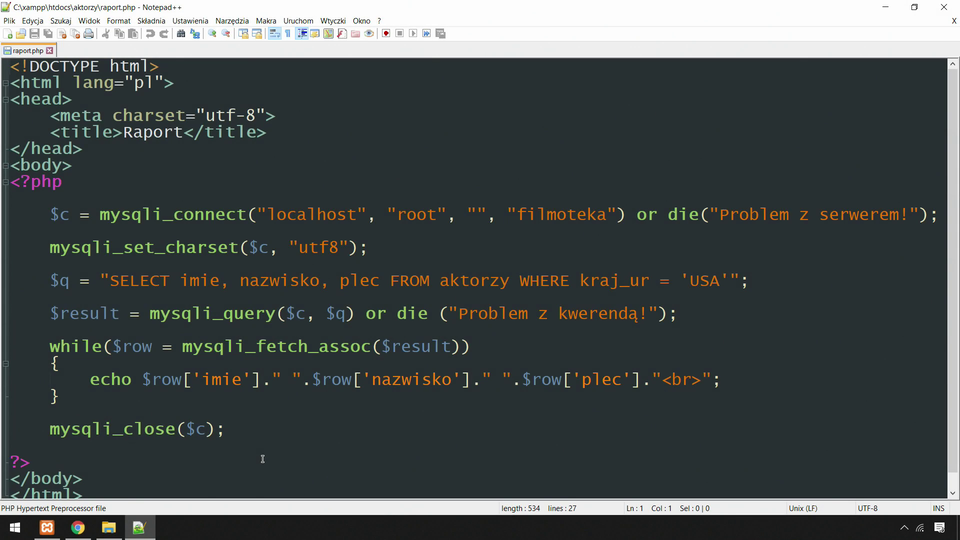Toggle INS insert mode in the status bar
This screenshot has height=540, width=960.
pos(938,508)
